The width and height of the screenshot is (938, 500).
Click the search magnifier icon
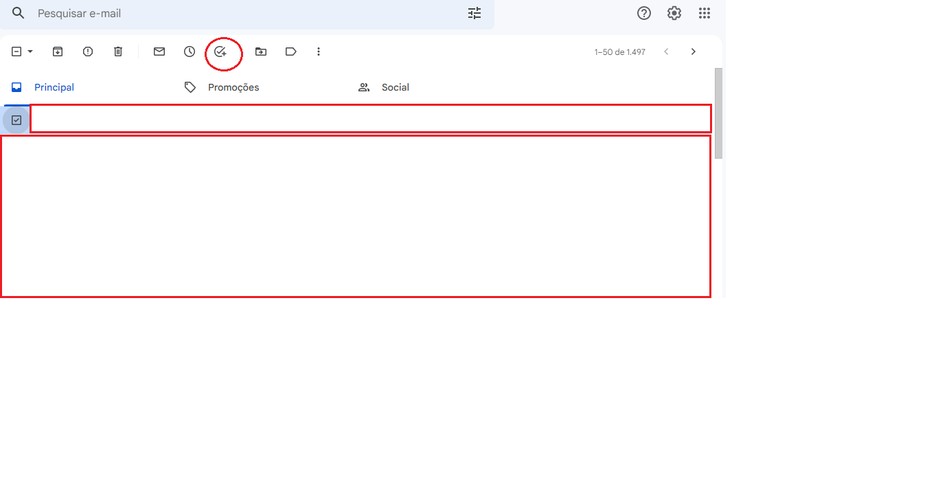18,13
